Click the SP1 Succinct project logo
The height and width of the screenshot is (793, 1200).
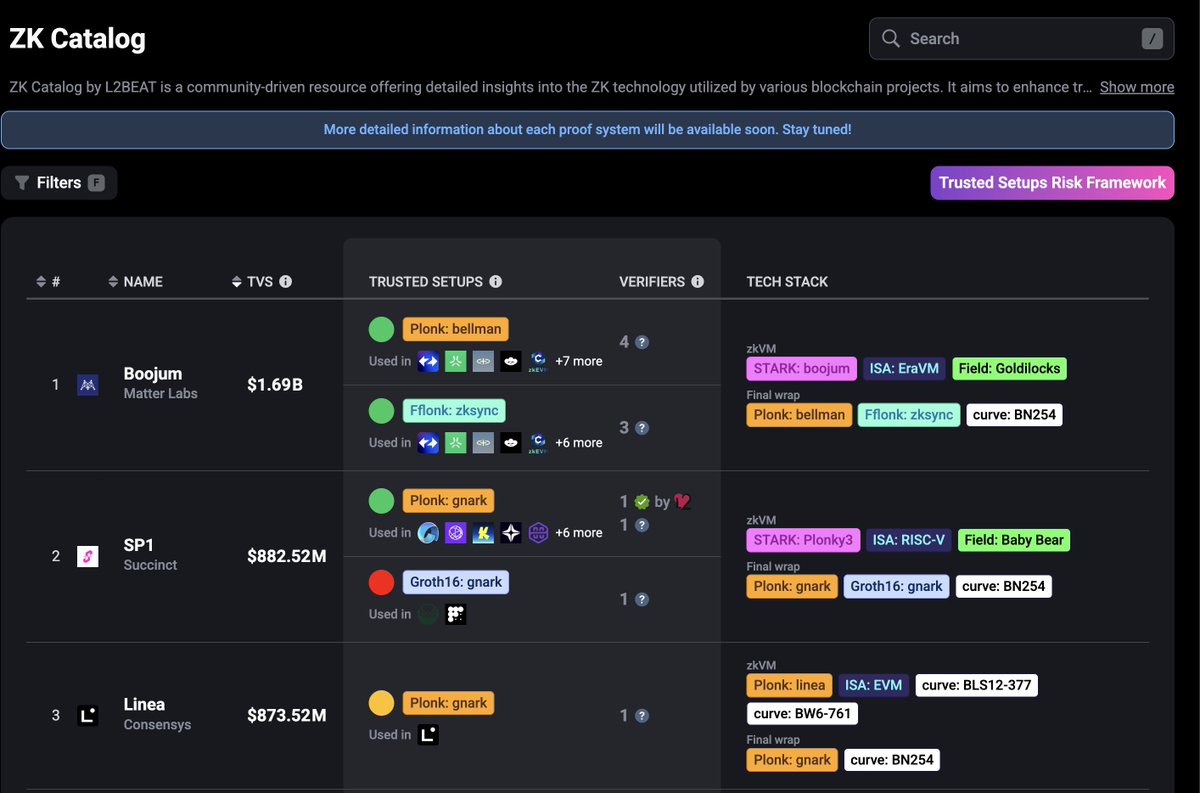(x=88, y=556)
